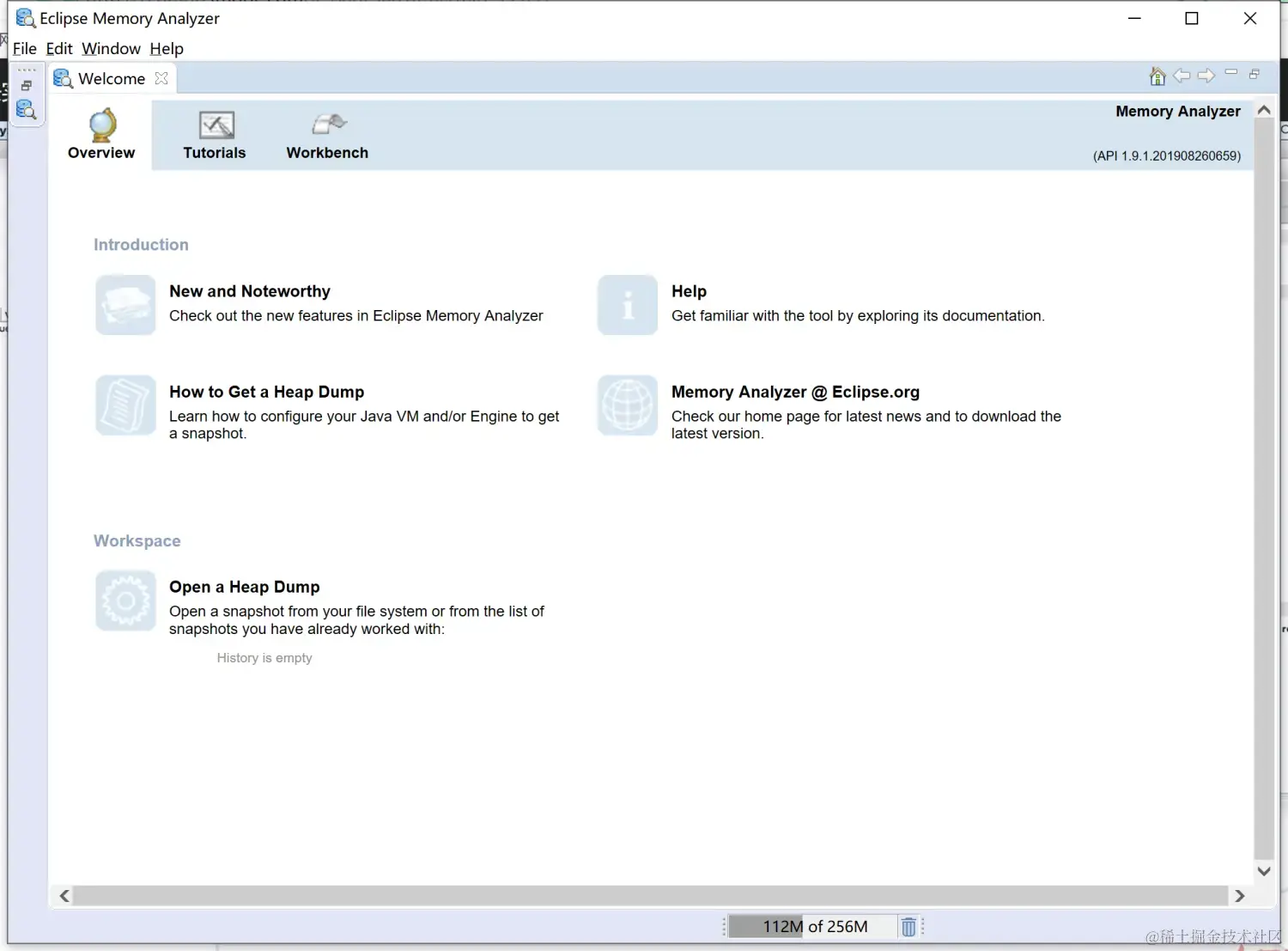Go to Workbench via its arrow icon

pos(329,125)
